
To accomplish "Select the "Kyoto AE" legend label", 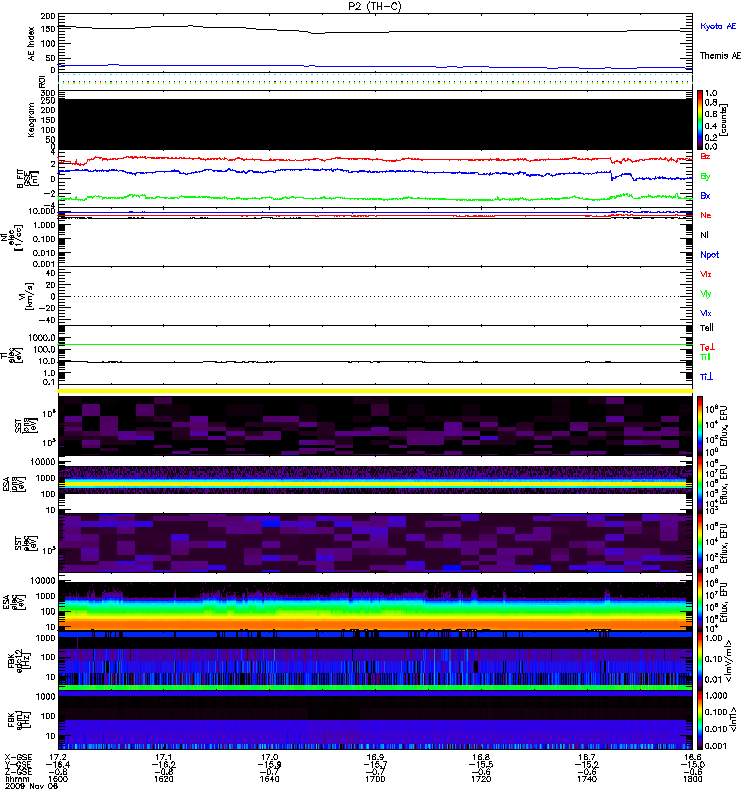I will point(718,26).
